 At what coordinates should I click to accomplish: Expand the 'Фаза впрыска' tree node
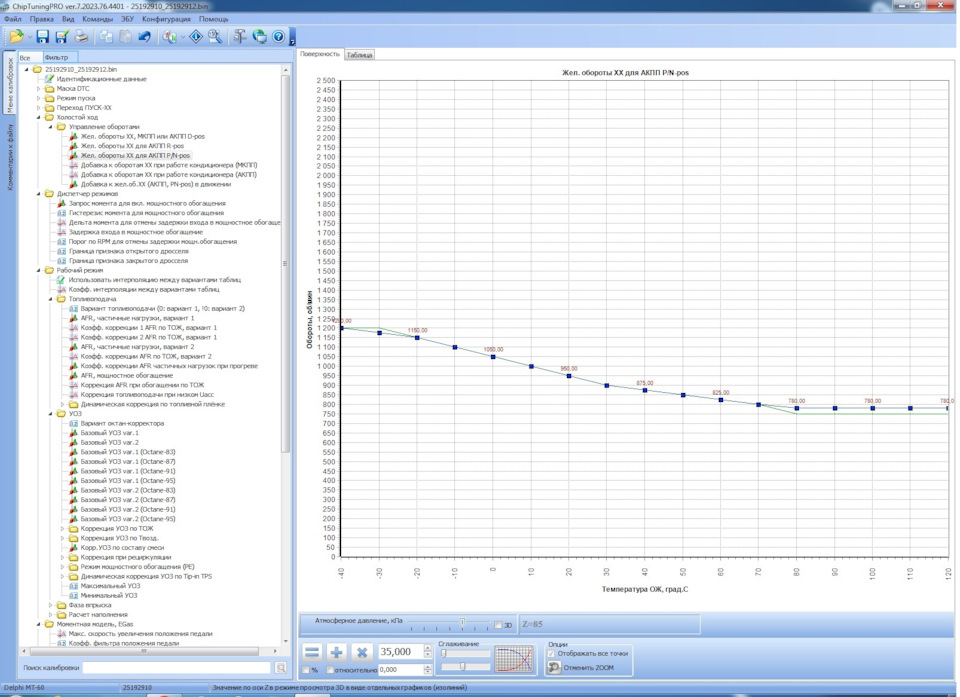pos(51,605)
